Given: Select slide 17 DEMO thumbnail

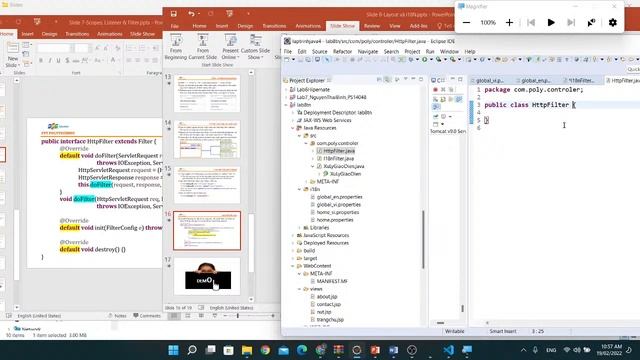Looking at the screenshot, I should point(207,276).
